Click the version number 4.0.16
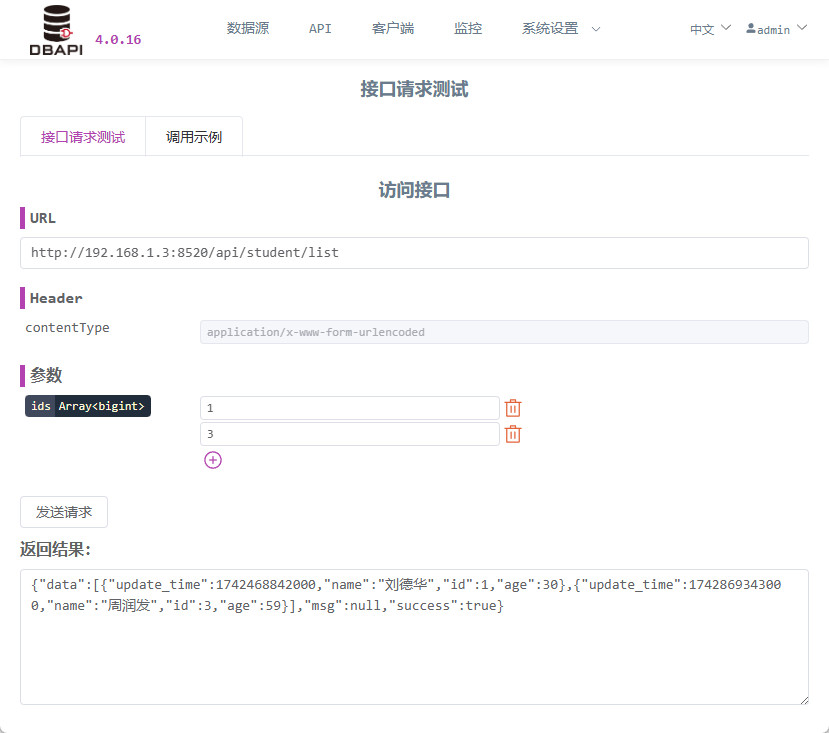 point(118,40)
